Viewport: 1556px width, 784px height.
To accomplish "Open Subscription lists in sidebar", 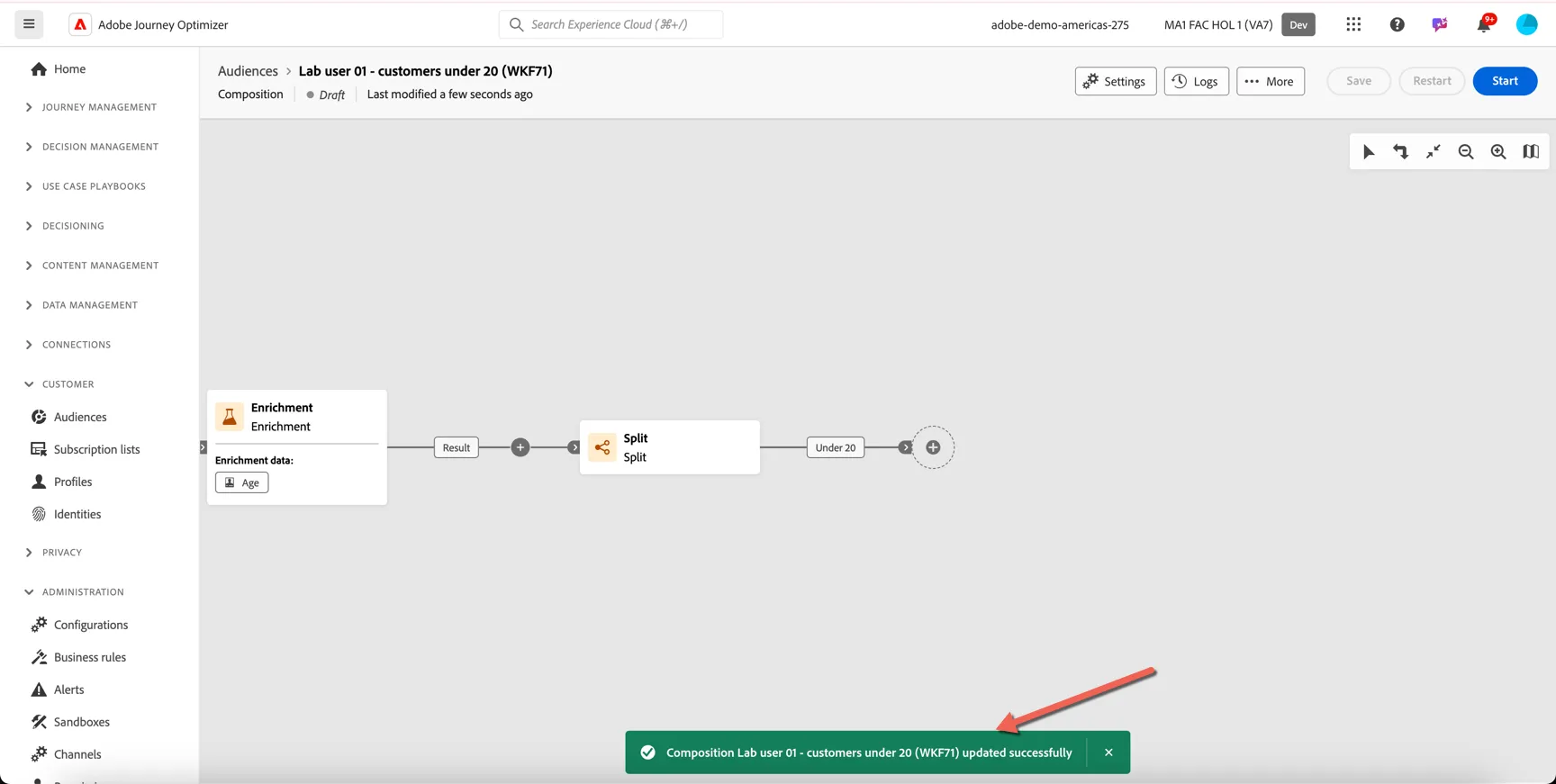I will click(86, 449).
